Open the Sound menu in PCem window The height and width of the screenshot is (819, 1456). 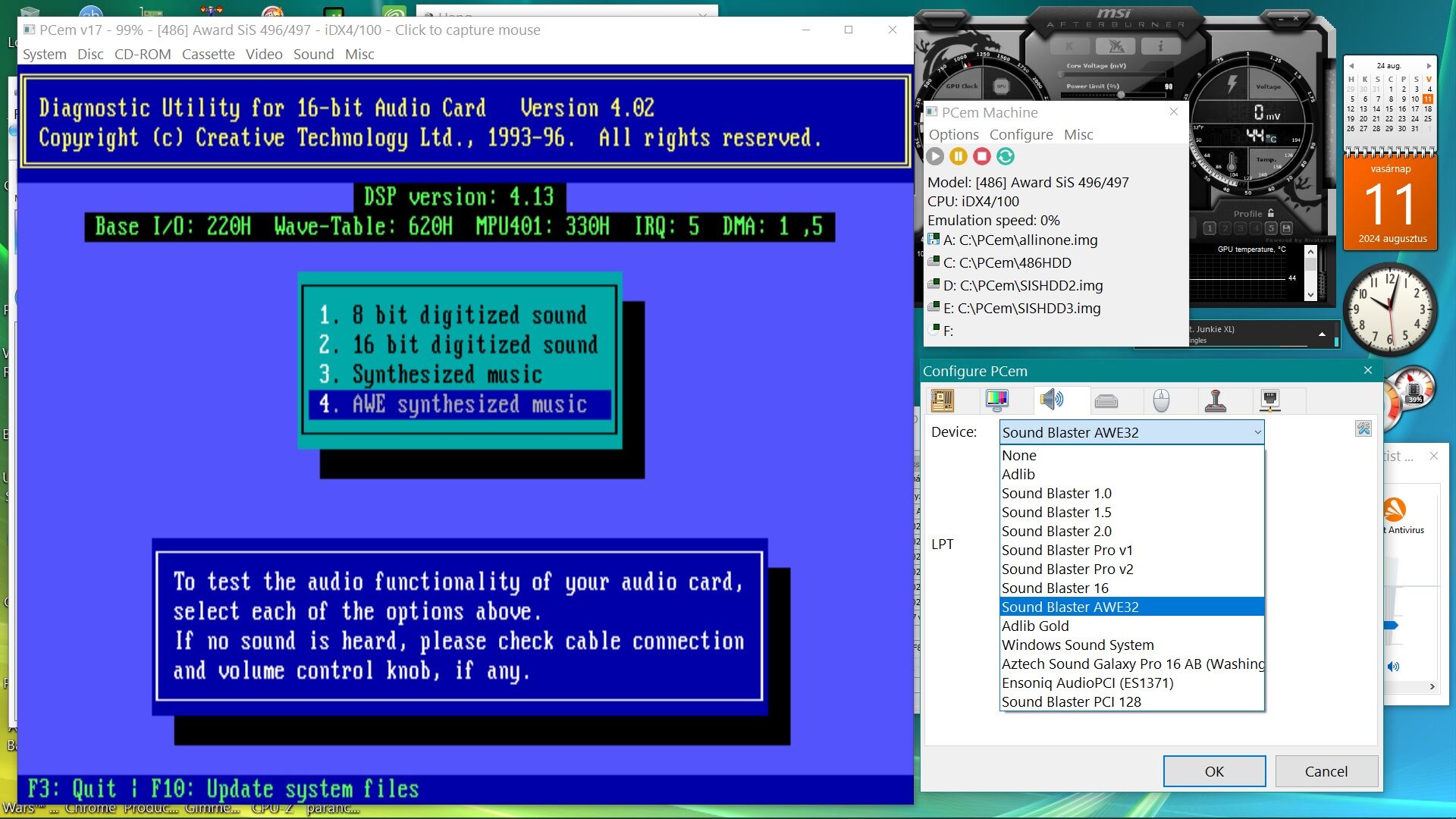tap(313, 54)
